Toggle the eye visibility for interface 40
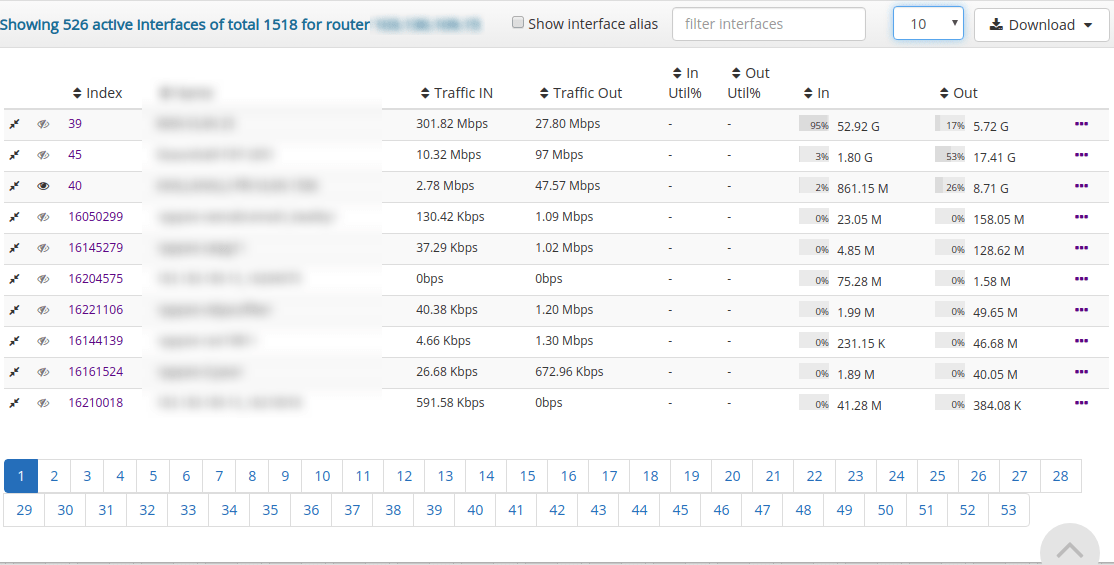This screenshot has width=1114, height=565. point(43,186)
